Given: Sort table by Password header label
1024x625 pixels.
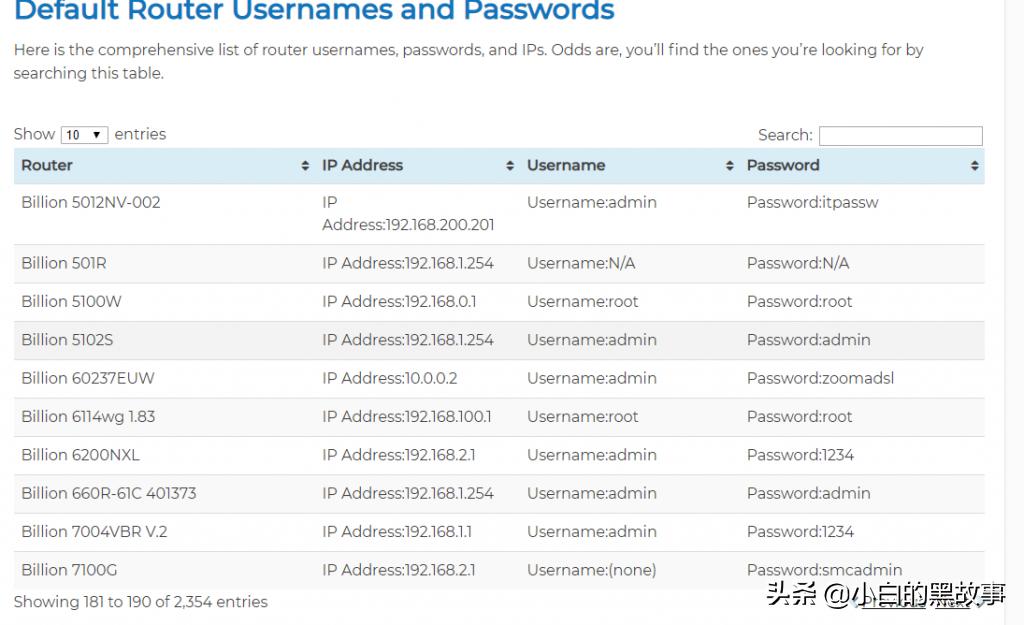Looking at the screenshot, I should 783,165.
